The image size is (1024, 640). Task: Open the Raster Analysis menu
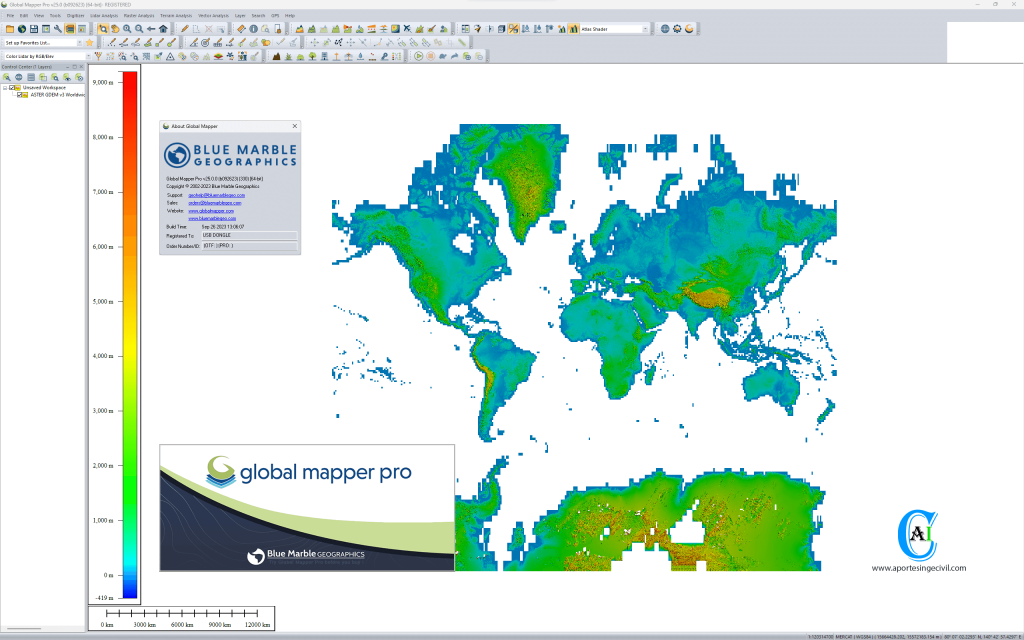click(x=139, y=16)
